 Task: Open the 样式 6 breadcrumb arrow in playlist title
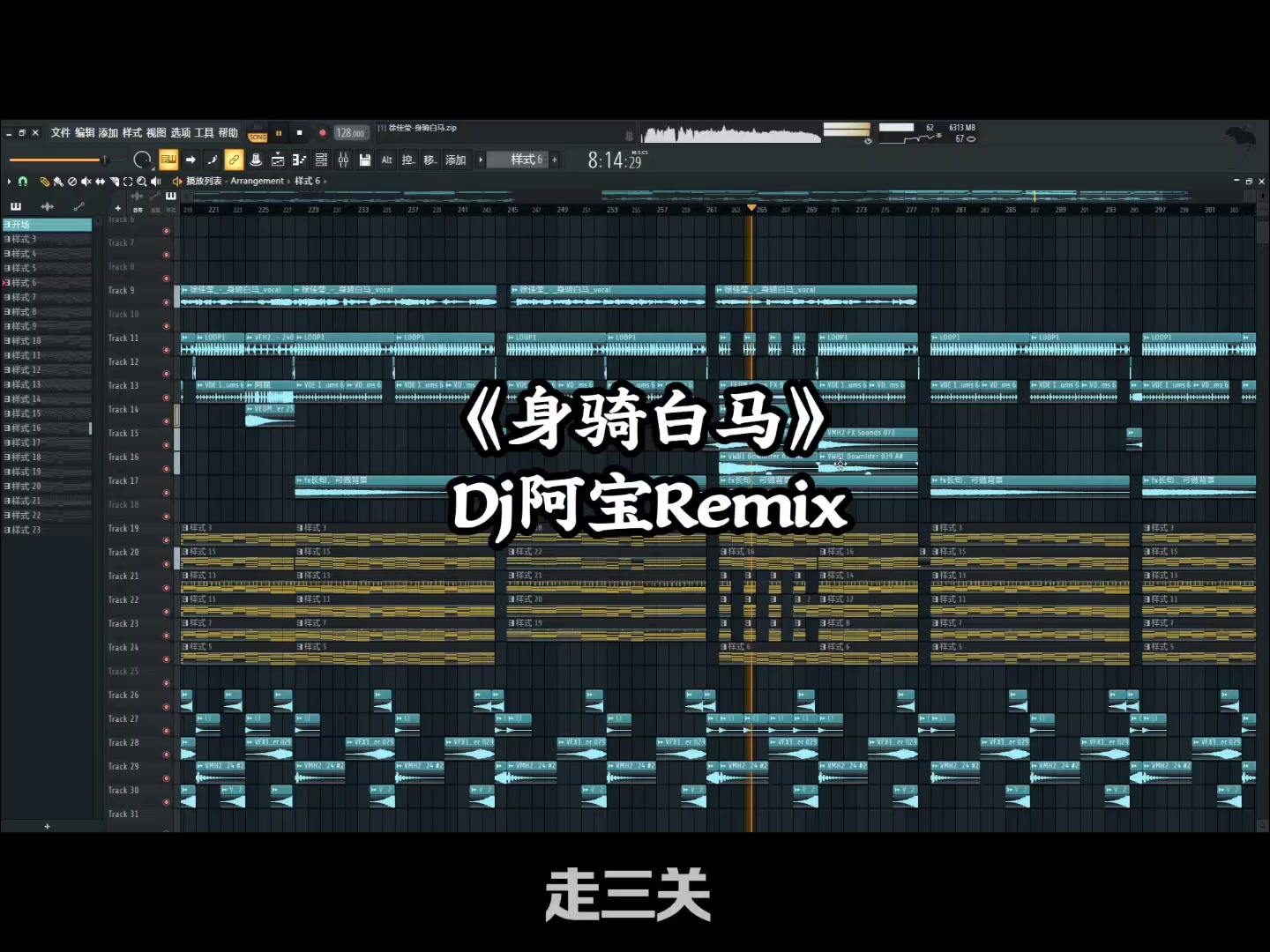tap(325, 181)
